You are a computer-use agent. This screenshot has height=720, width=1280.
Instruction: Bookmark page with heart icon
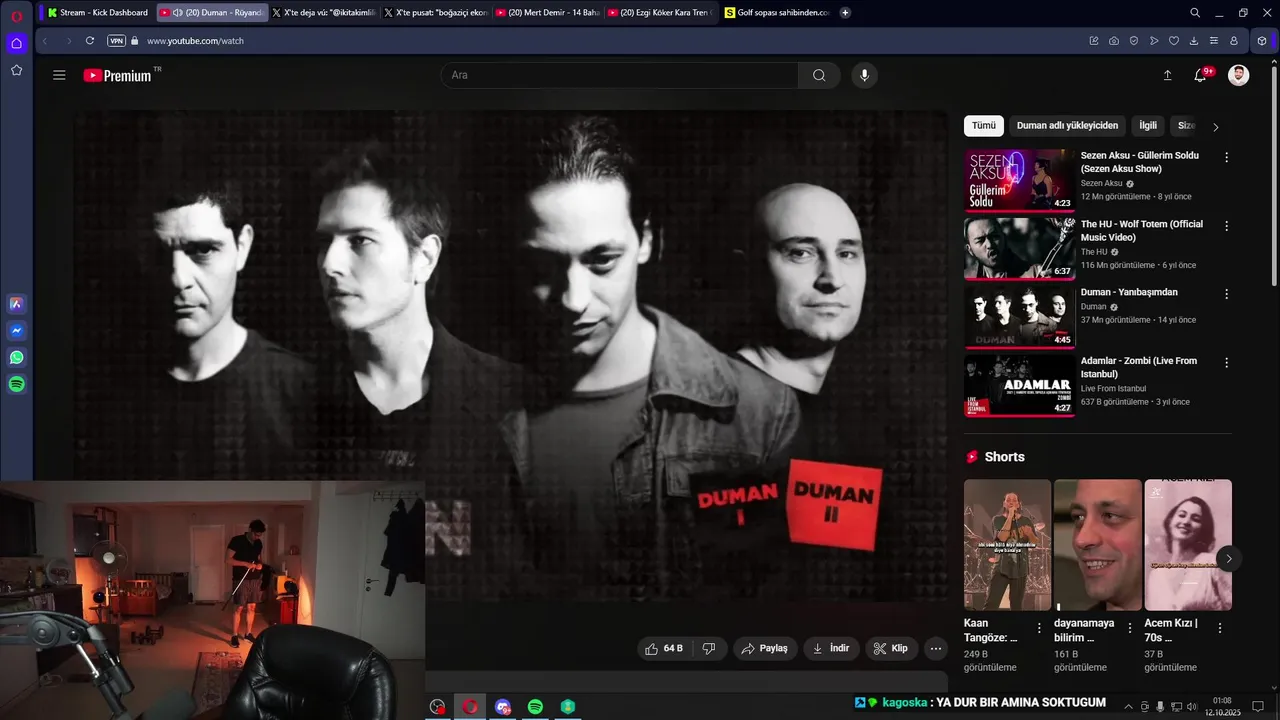[1174, 41]
